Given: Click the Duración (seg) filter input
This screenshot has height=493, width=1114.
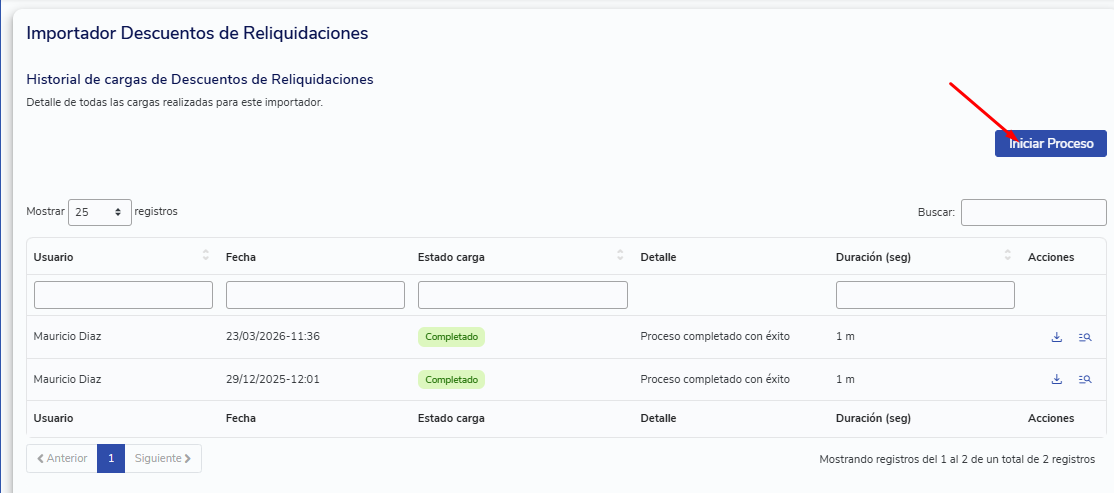Looking at the screenshot, I should click(x=925, y=295).
